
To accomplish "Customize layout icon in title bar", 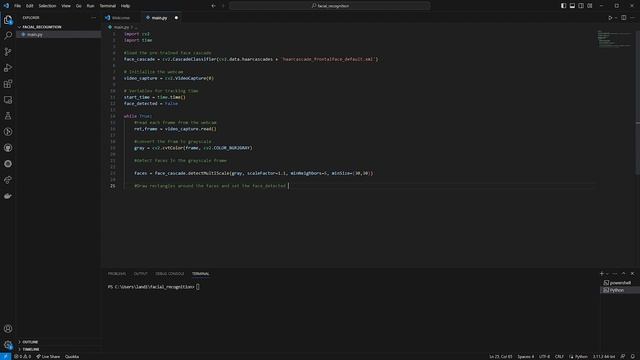I will (590, 6).
